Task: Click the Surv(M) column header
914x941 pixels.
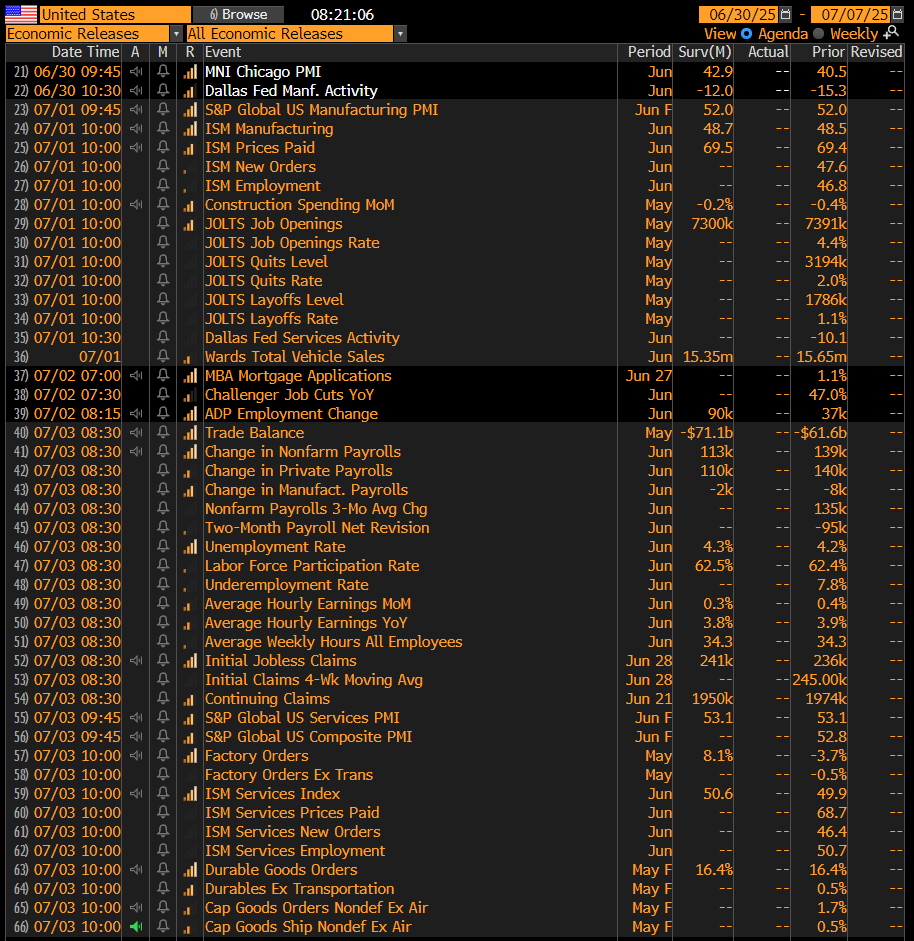Action: [705, 52]
